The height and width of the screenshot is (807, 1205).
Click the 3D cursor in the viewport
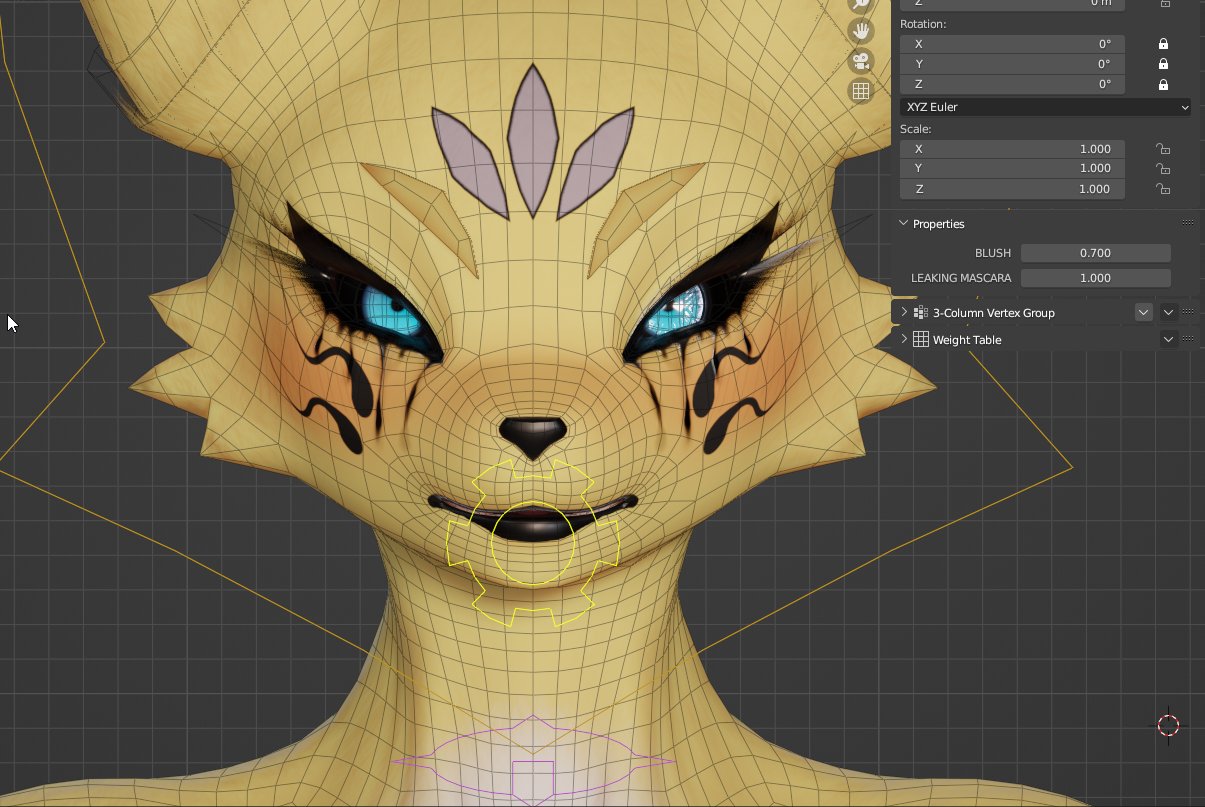point(1168,726)
